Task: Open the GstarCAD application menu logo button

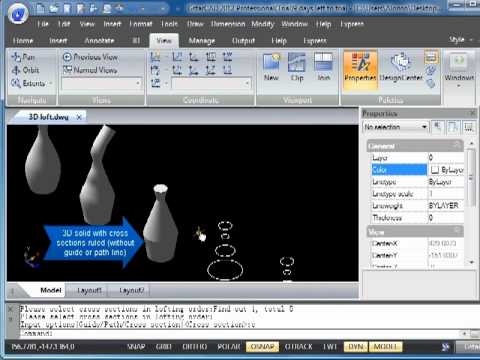Action: [x=18, y=13]
